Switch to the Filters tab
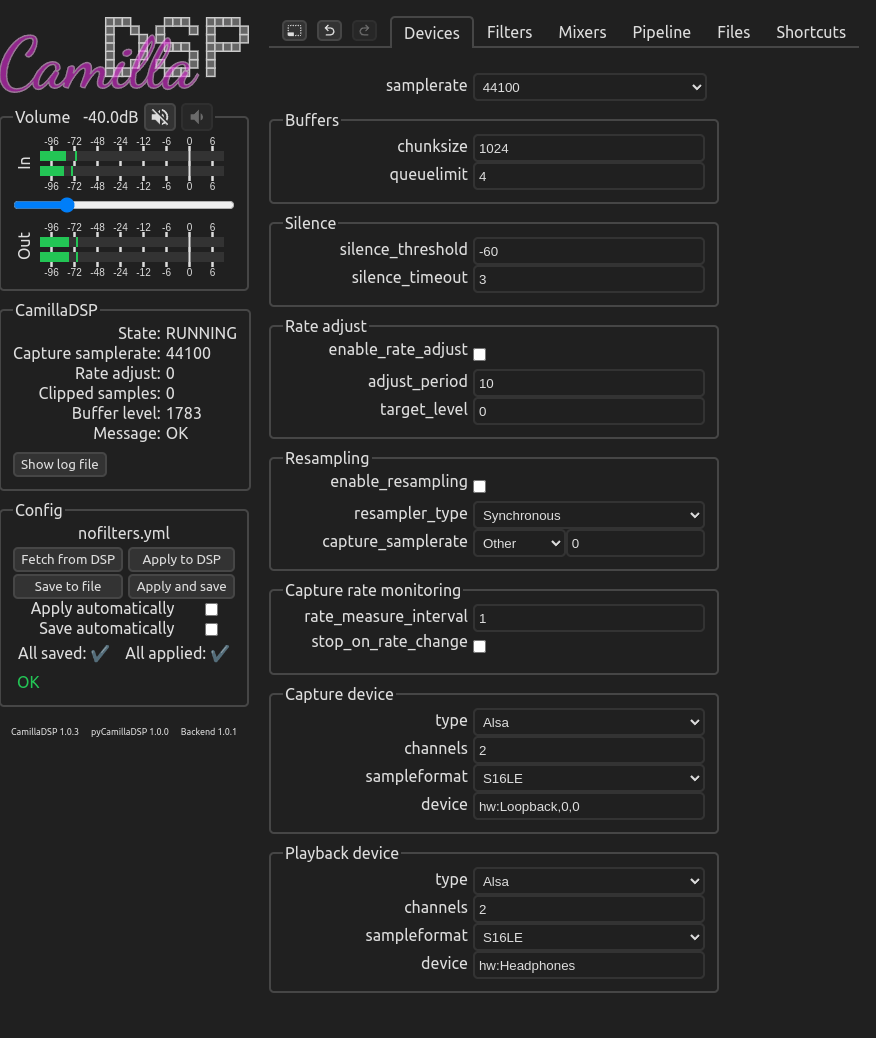This screenshot has width=876, height=1038. [509, 32]
